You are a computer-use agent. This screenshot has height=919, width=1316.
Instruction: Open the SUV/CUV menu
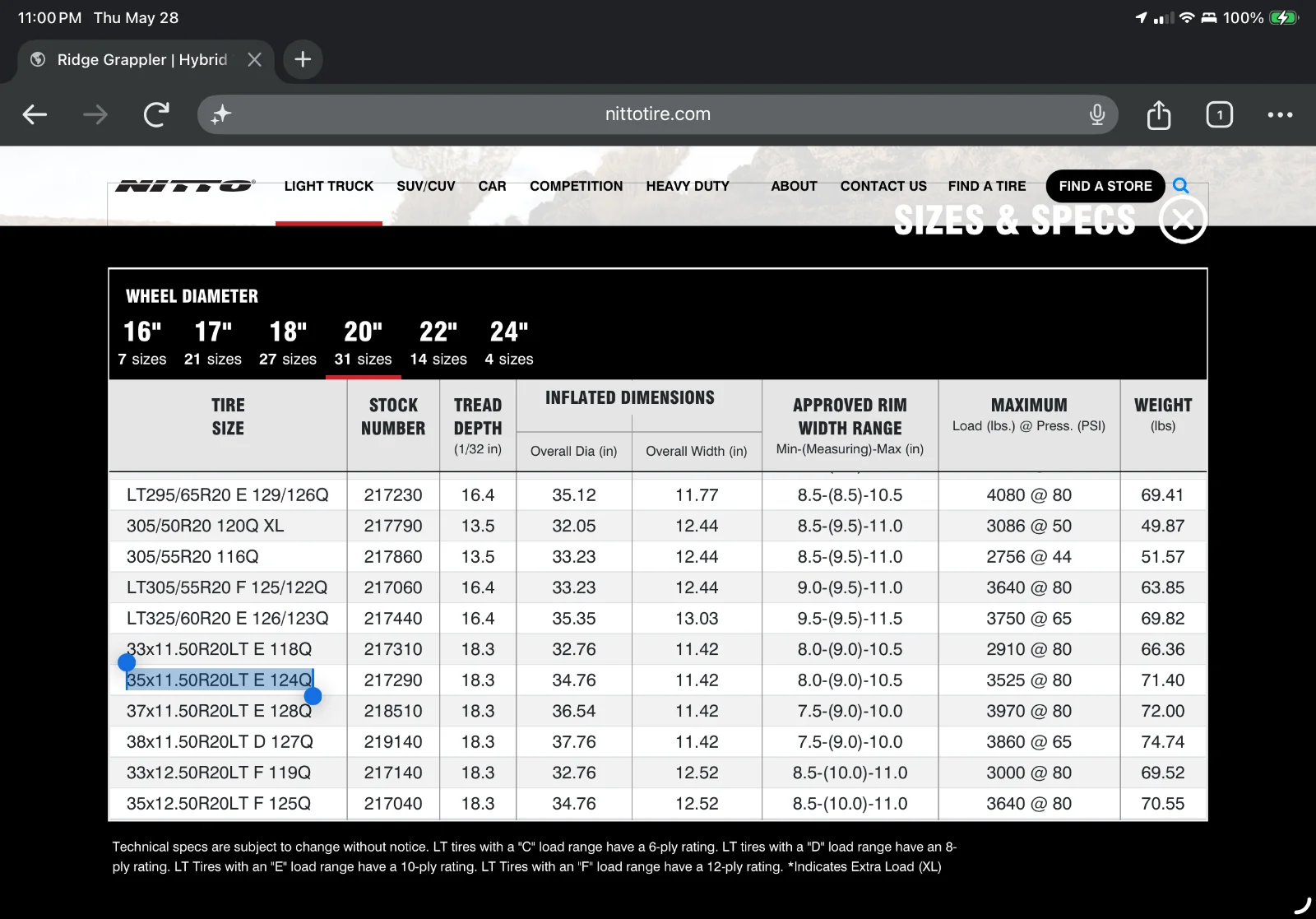point(426,186)
